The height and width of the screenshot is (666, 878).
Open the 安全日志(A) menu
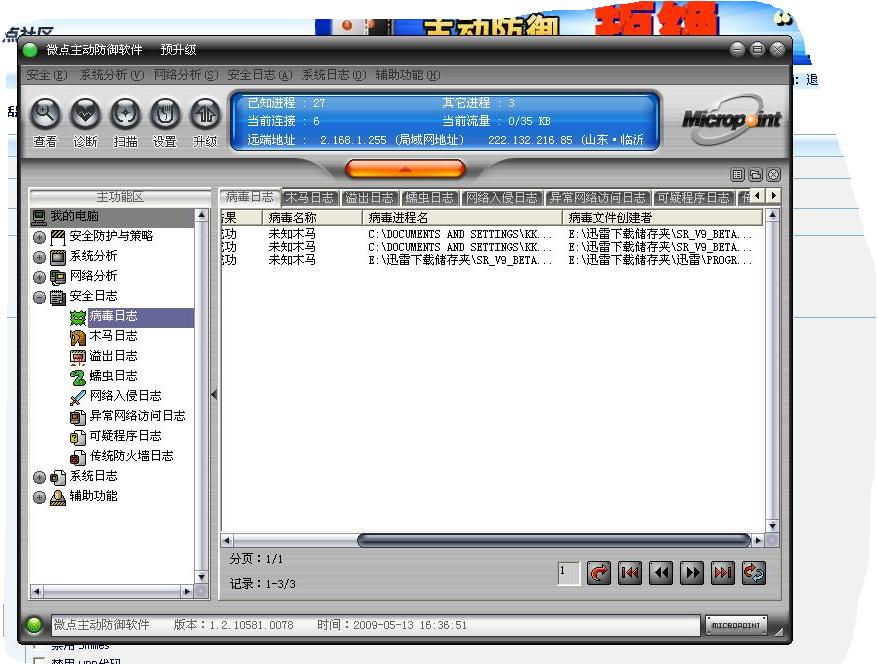click(x=260, y=75)
